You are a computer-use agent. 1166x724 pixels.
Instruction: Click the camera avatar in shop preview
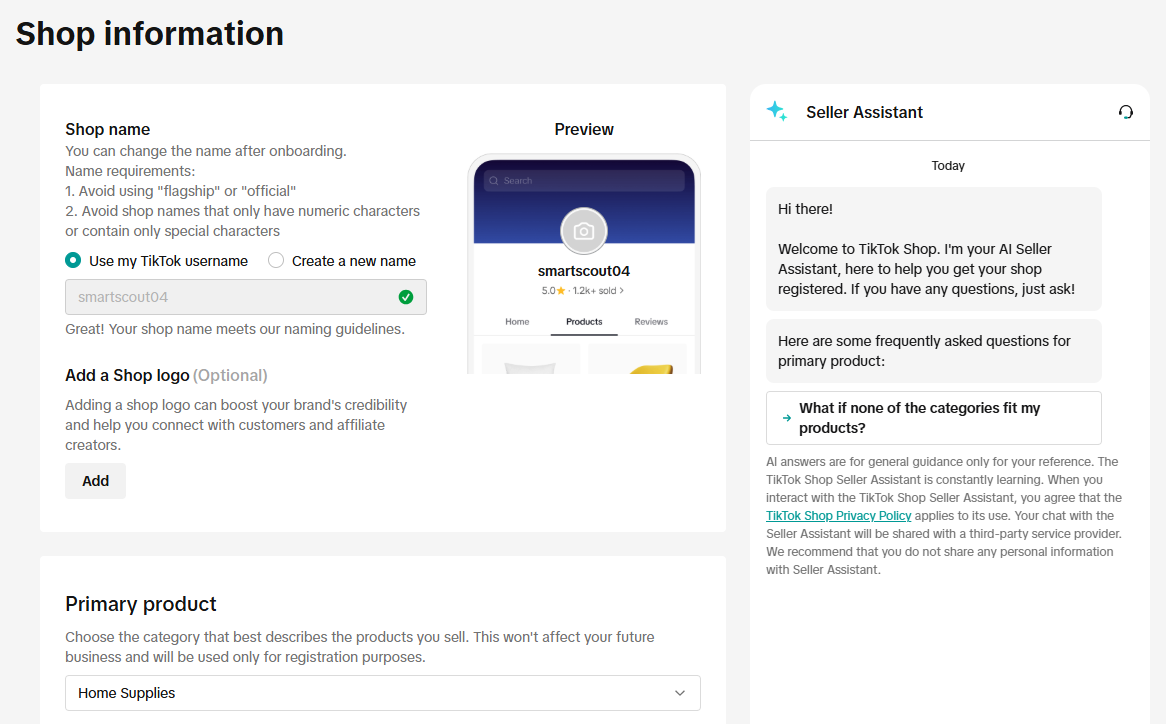[584, 231]
